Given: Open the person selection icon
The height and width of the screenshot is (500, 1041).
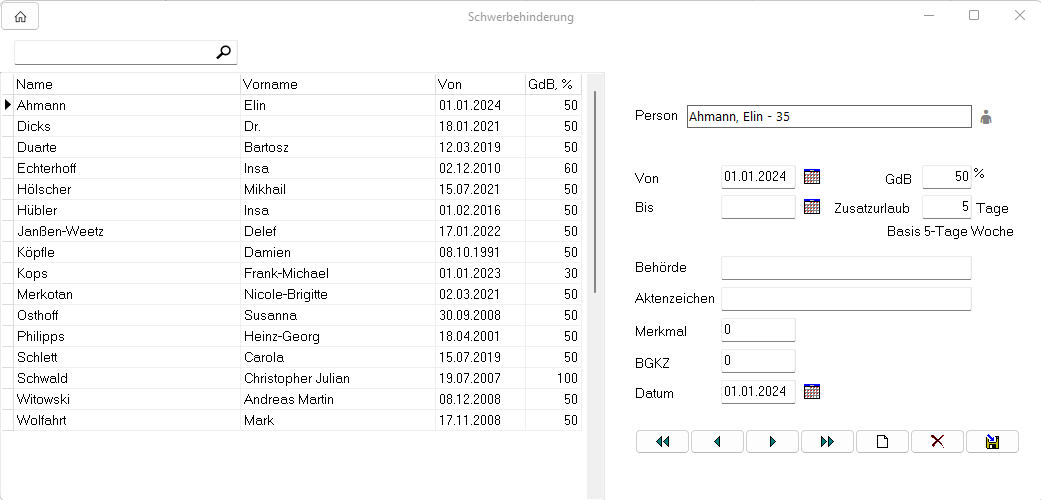Looking at the screenshot, I should (x=986, y=117).
